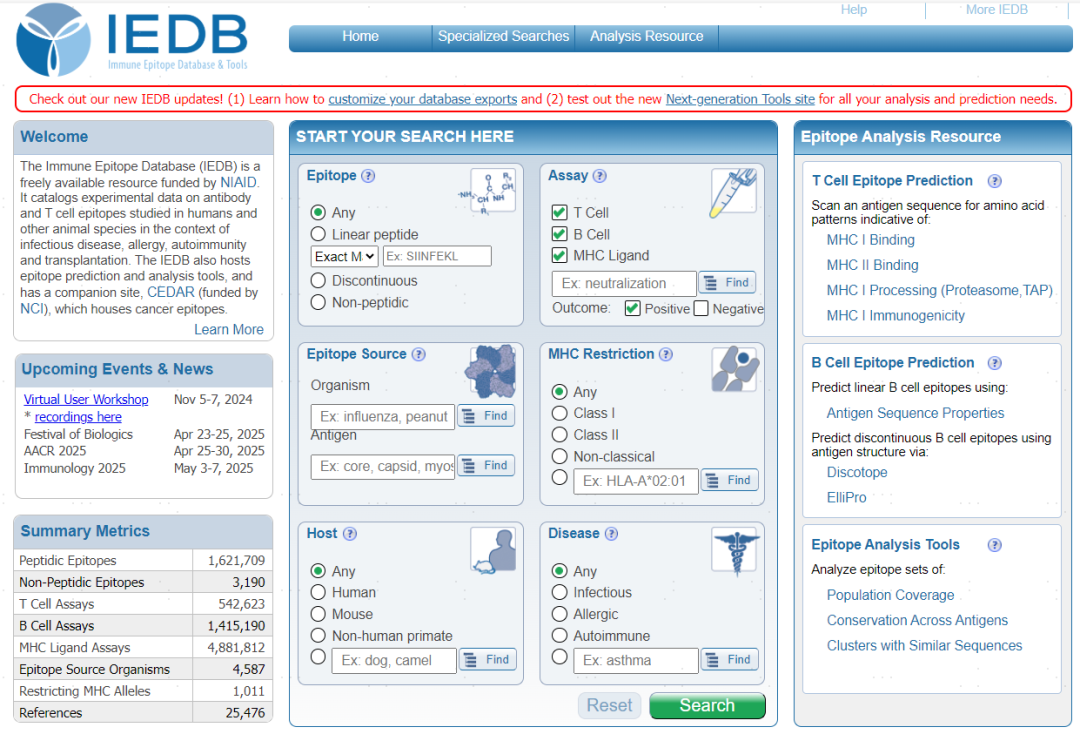Click the Assay pipette test tube icon
Image resolution: width=1080 pixels, height=734 pixels.
click(733, 192)
